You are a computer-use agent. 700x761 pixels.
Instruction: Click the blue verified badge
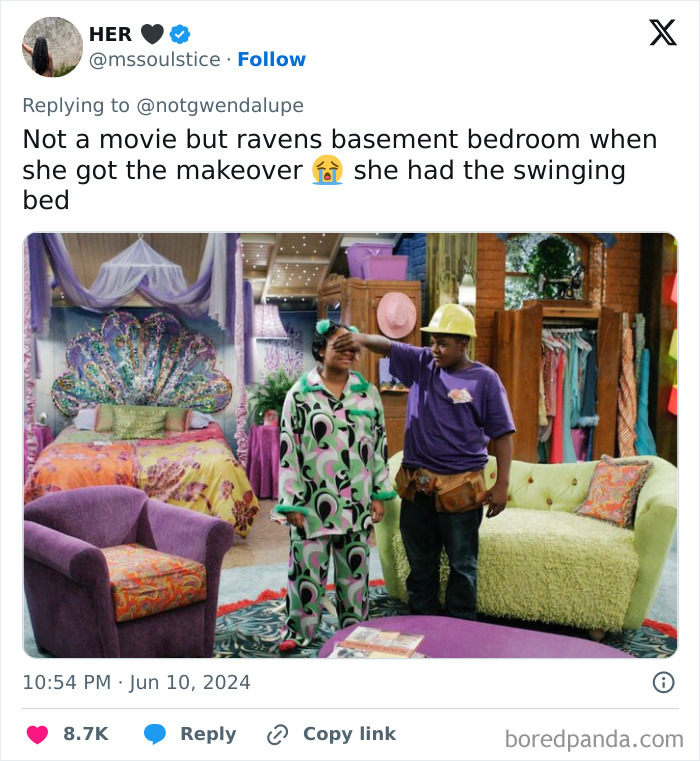coord(180,34)
